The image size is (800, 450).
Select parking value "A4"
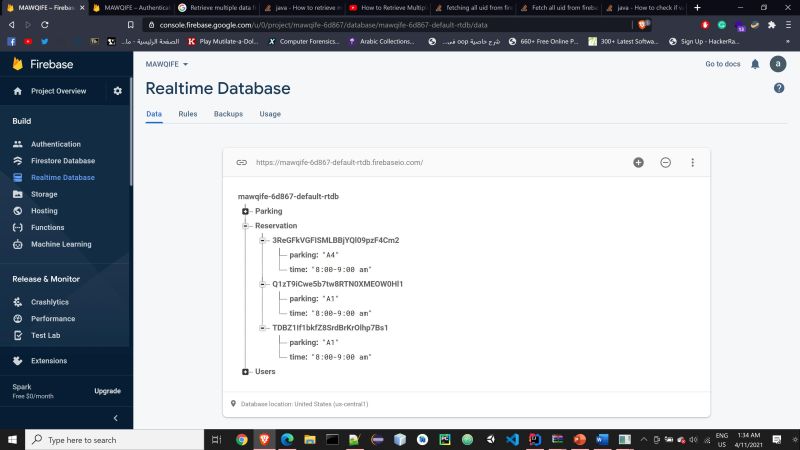point(331,255)
